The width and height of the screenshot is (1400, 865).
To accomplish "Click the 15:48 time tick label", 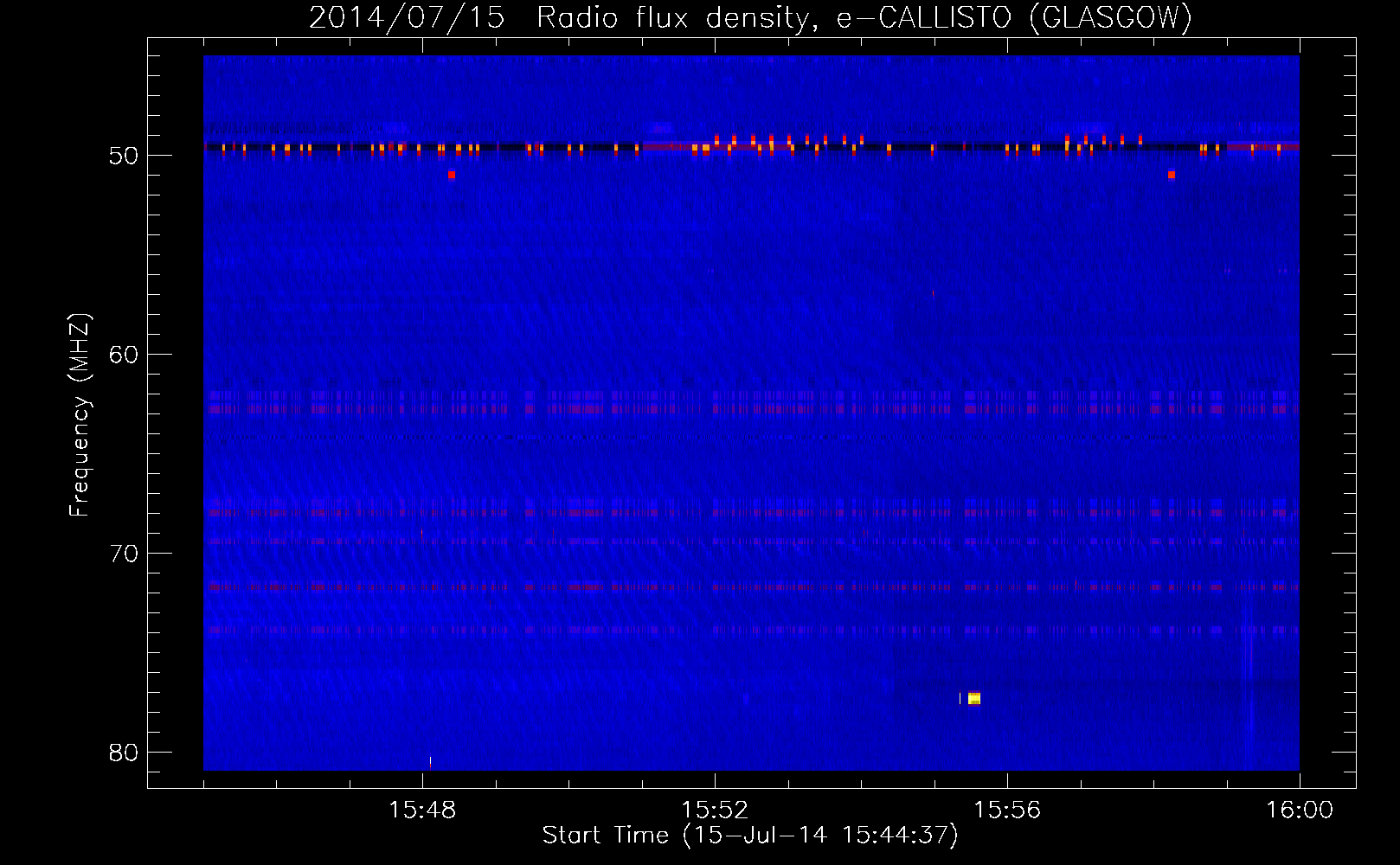I will coord(422,811).
